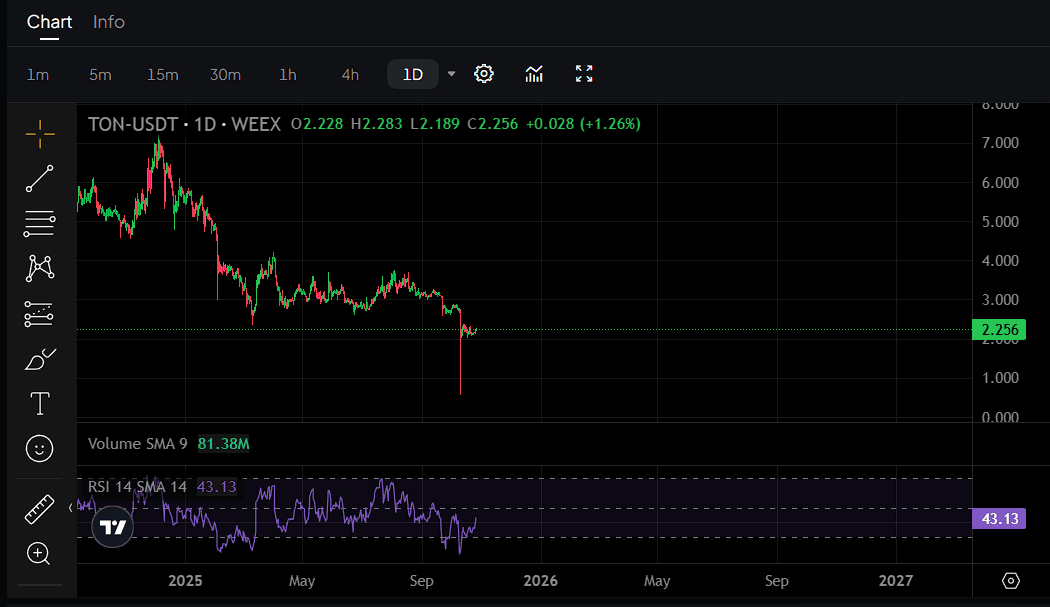Select the 1h timeframe
Image resolution: width=1050 pixels, height=607 pixels.
coord(288,73)
